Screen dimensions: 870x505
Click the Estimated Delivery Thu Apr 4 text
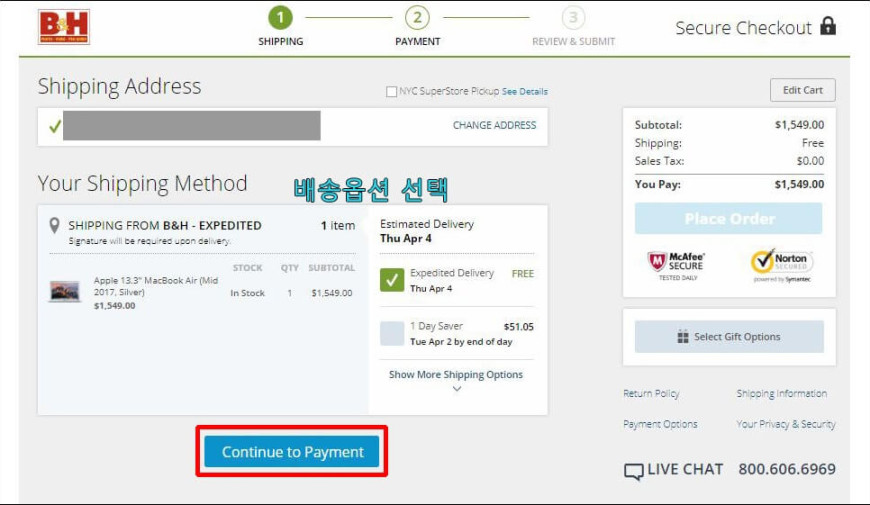pyautogui.click(x=427, y=231)
